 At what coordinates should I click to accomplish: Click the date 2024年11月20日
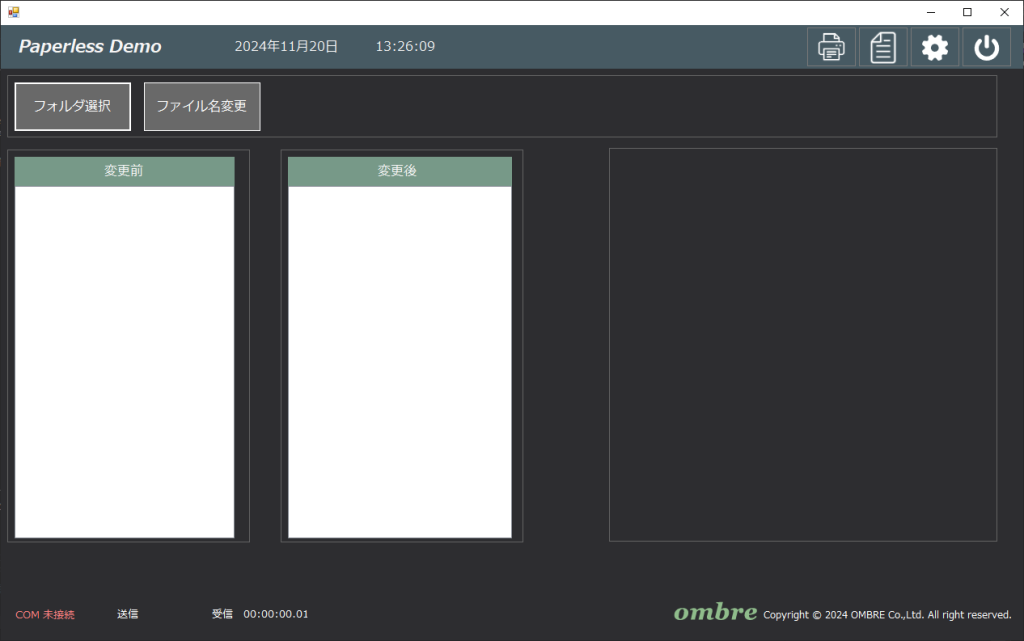[286, 47]
